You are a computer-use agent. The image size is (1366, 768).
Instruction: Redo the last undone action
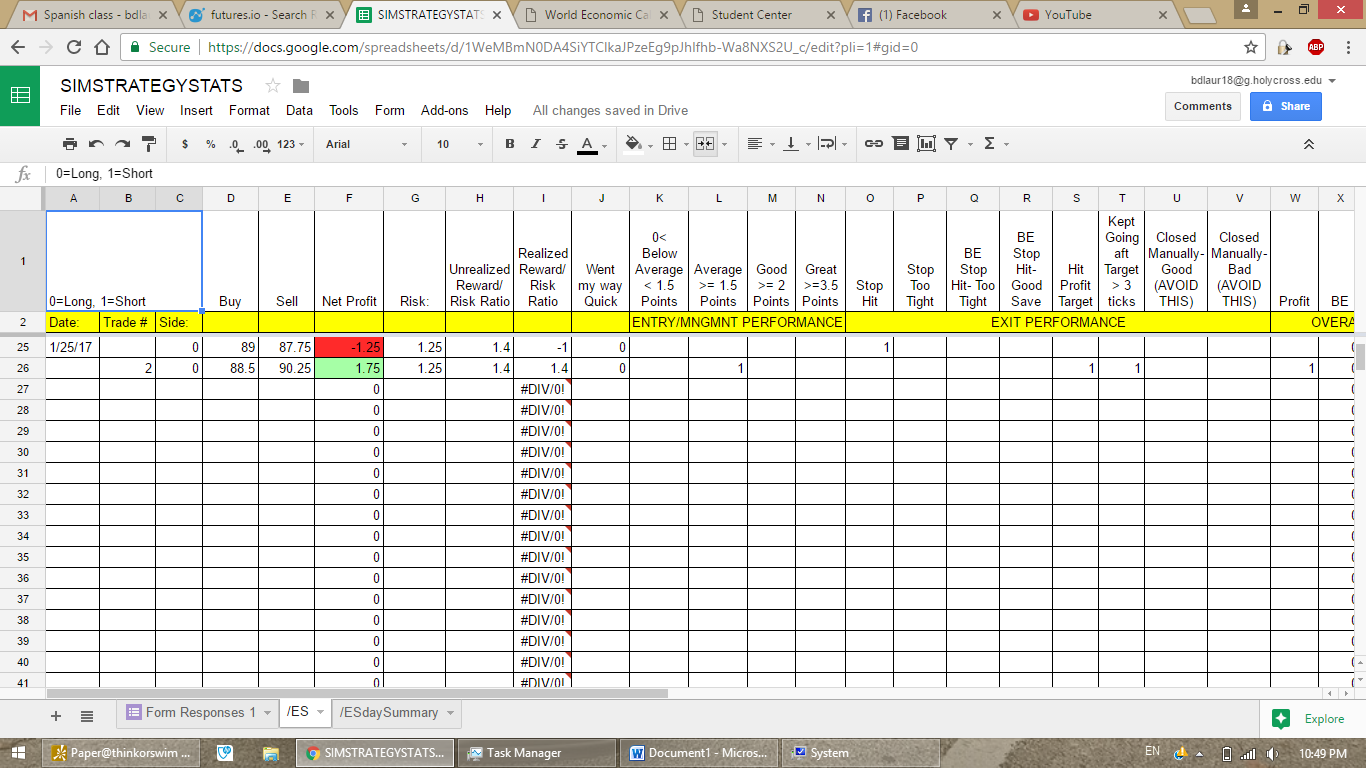click(x=122, y=144)
